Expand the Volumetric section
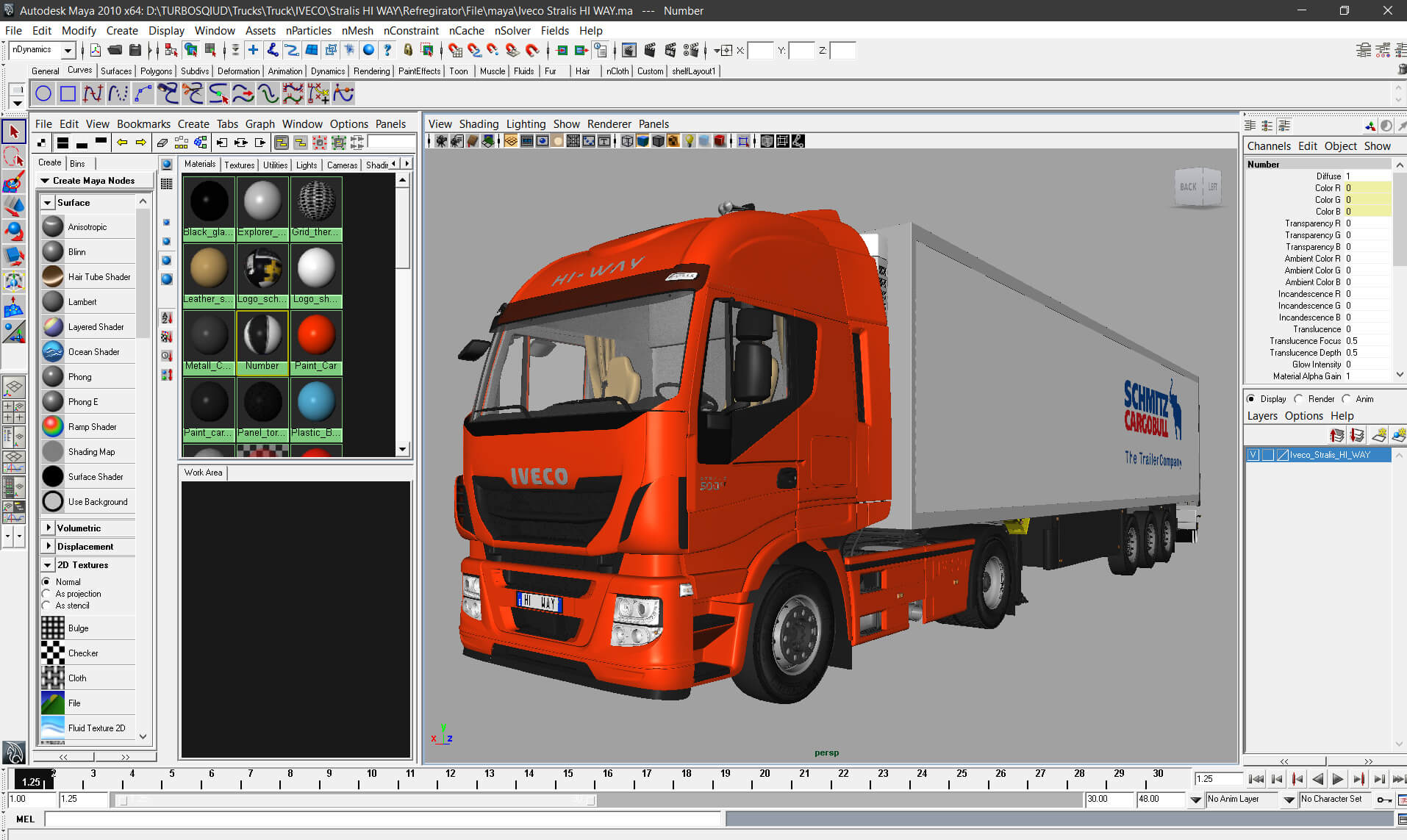The height and width of the screenshot is (840, 1407). pos(49,528)
